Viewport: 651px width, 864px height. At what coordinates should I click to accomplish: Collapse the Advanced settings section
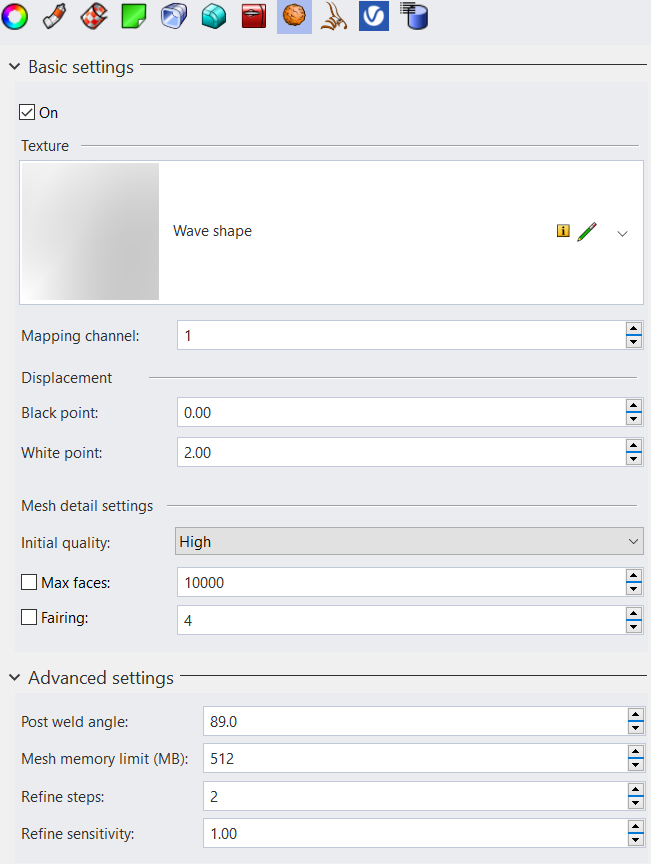14,678
